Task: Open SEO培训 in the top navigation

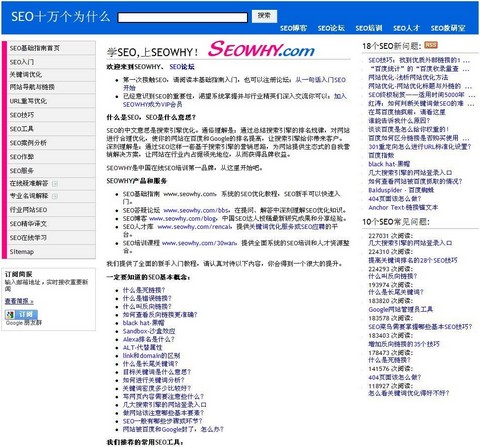Action: pyautogui.click(x=369, y=28)
